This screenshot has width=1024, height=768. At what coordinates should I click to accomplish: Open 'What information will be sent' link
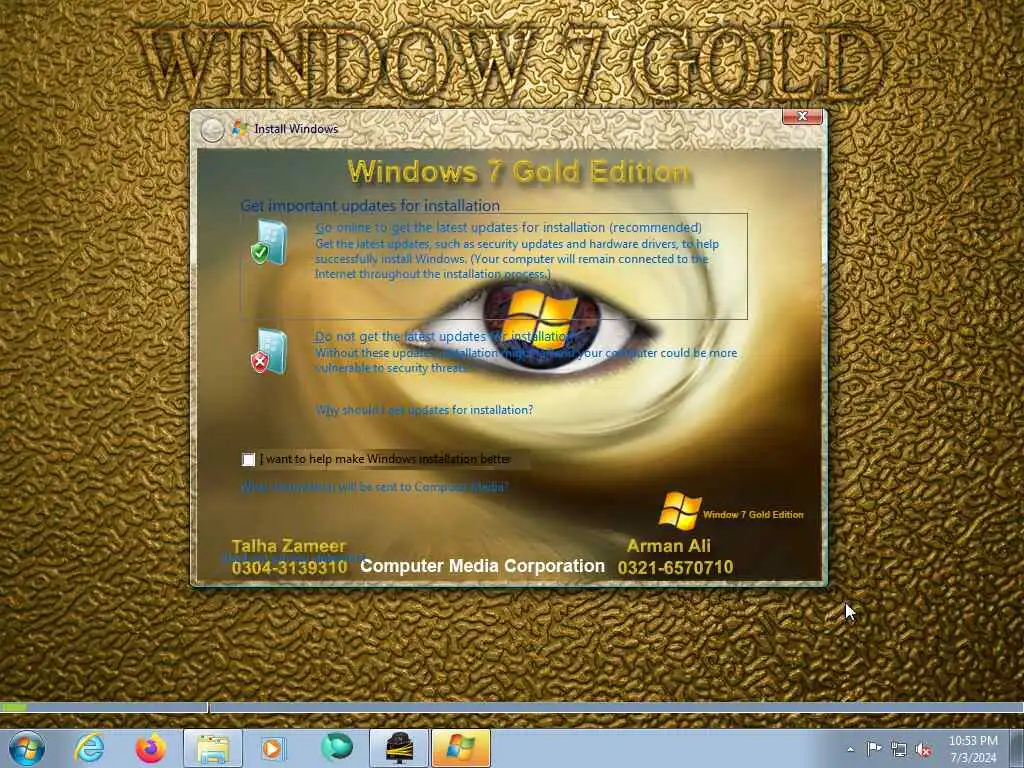[374, 487]
